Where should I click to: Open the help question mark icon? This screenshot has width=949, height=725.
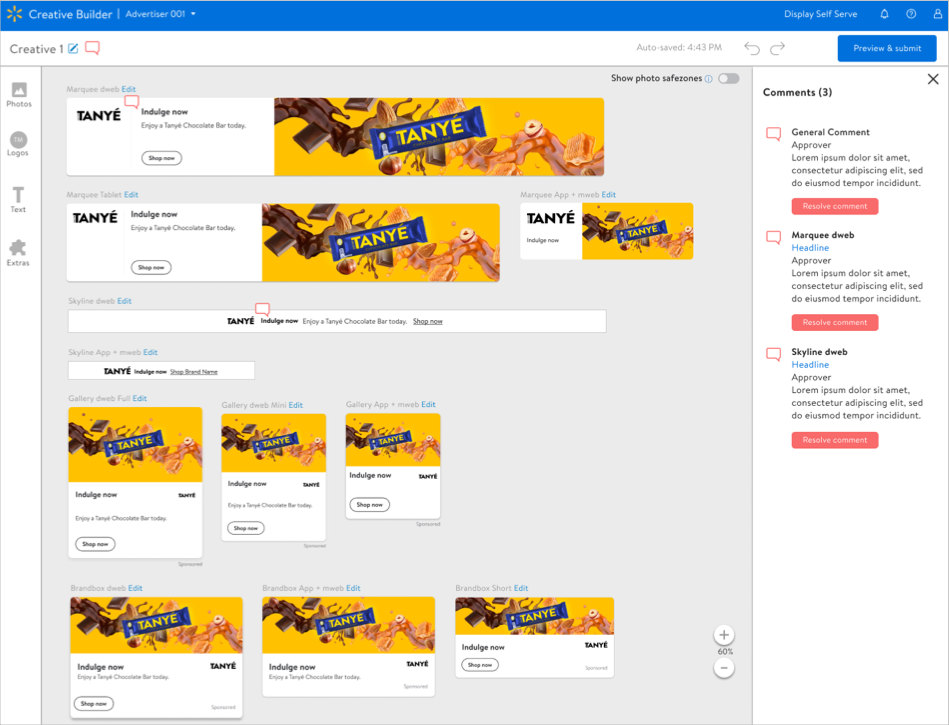coord(911,14)
